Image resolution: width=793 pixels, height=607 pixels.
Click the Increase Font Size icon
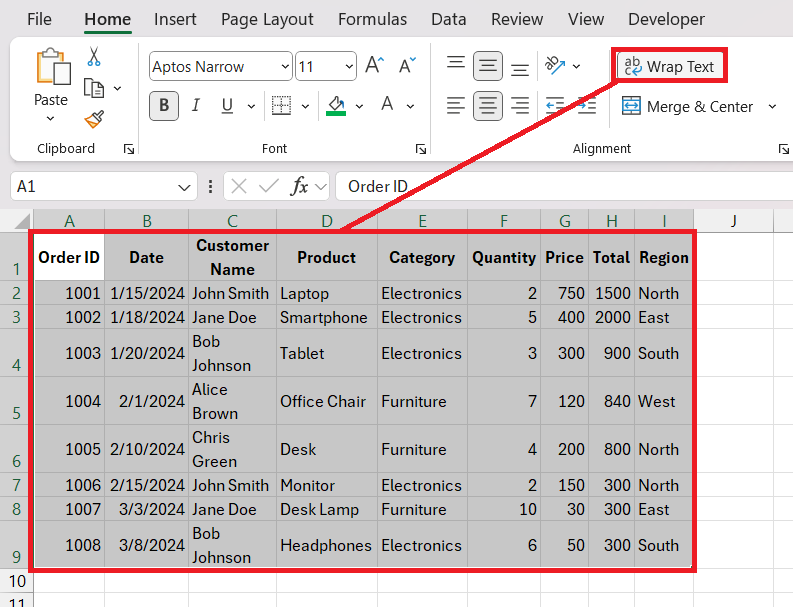(x=375, y=66)
